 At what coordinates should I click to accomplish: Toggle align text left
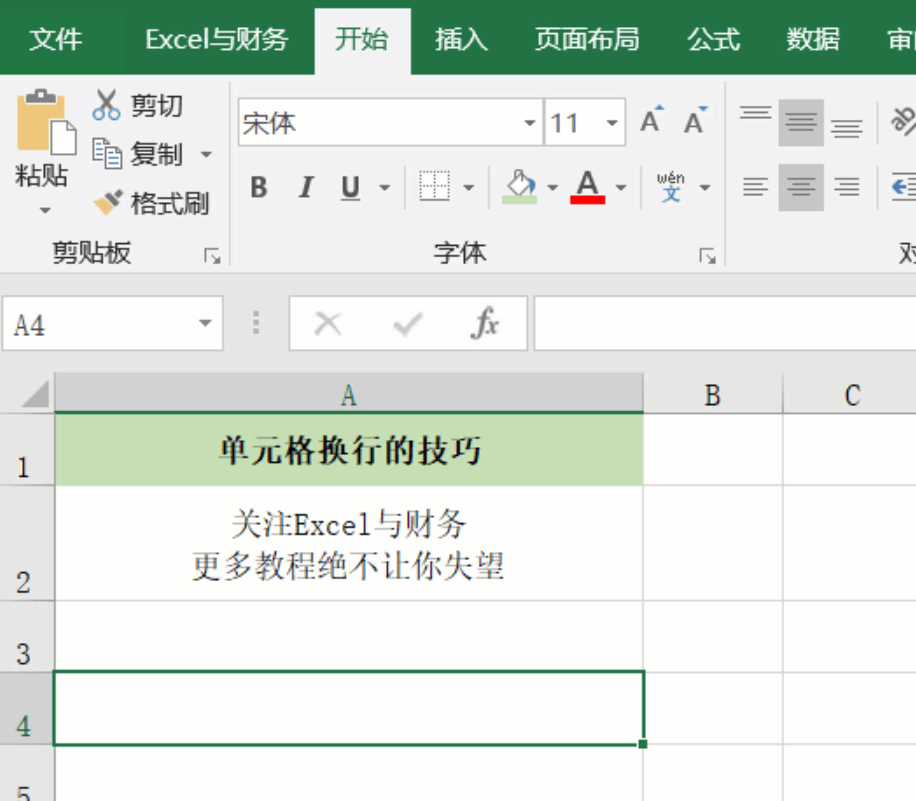[755, 188]
